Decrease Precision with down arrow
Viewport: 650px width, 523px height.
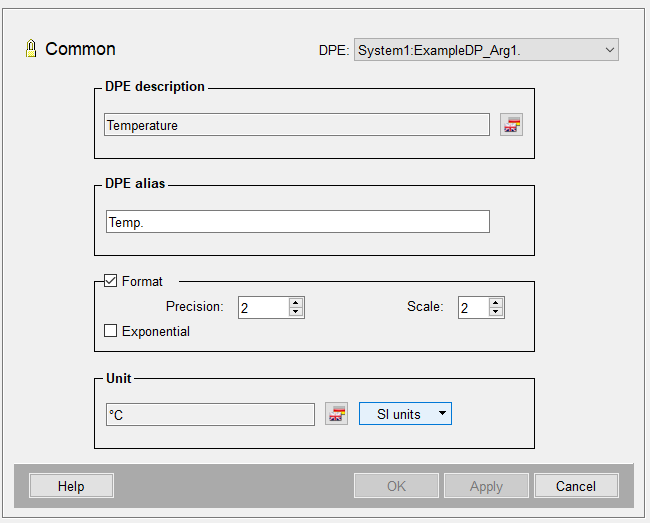(295, 312)
